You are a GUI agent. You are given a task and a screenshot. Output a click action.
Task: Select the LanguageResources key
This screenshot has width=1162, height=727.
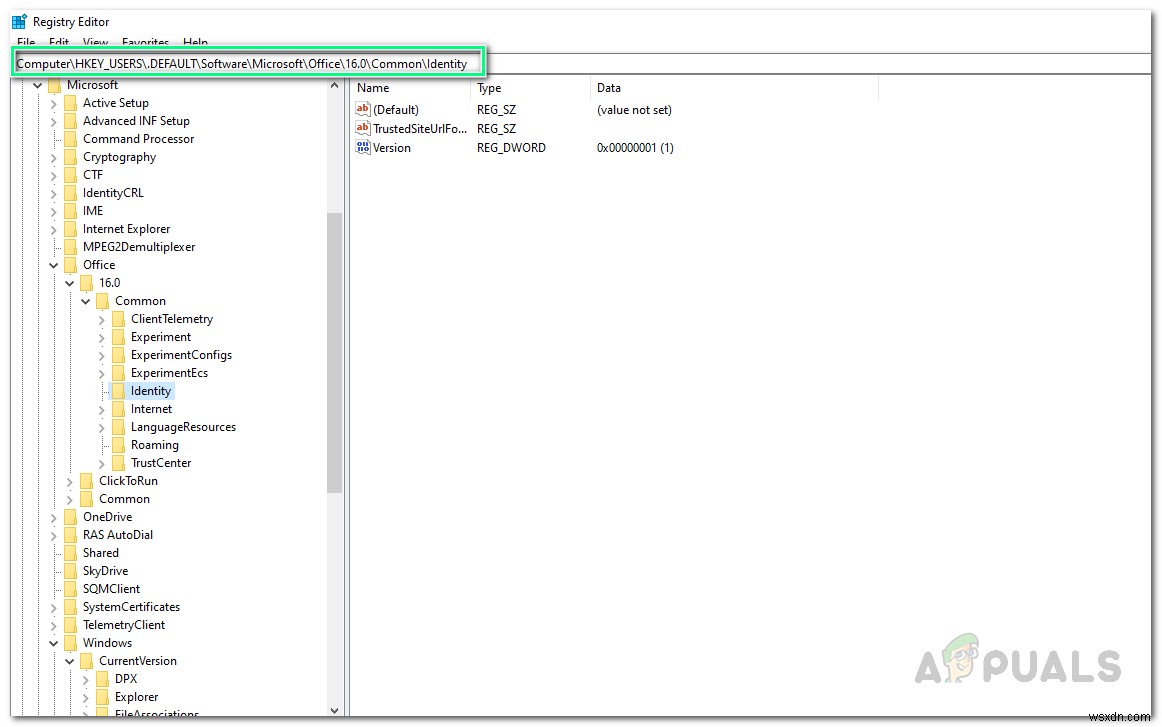coord(183,428)
